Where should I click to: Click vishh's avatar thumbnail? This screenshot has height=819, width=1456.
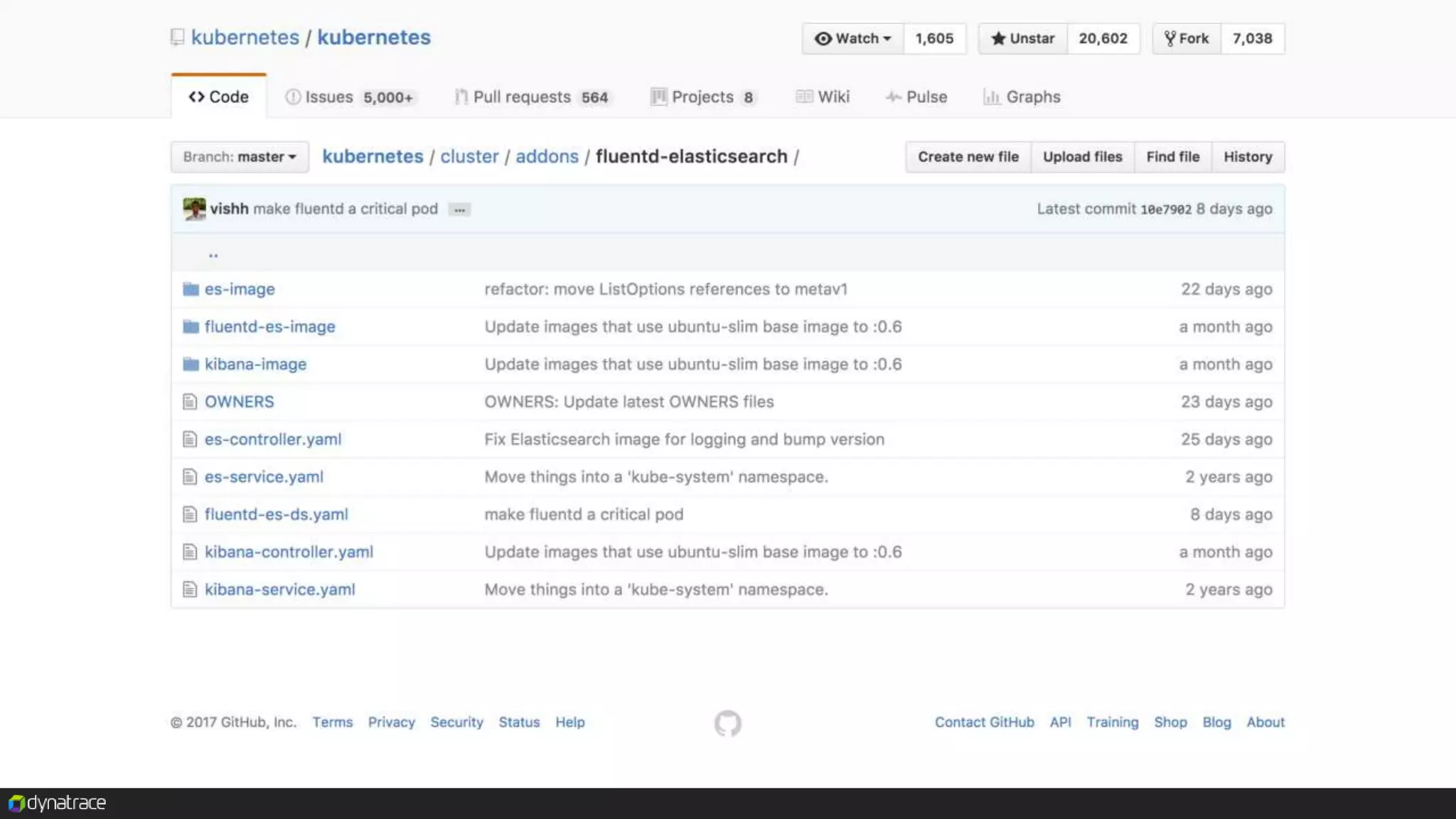(194, 209)
